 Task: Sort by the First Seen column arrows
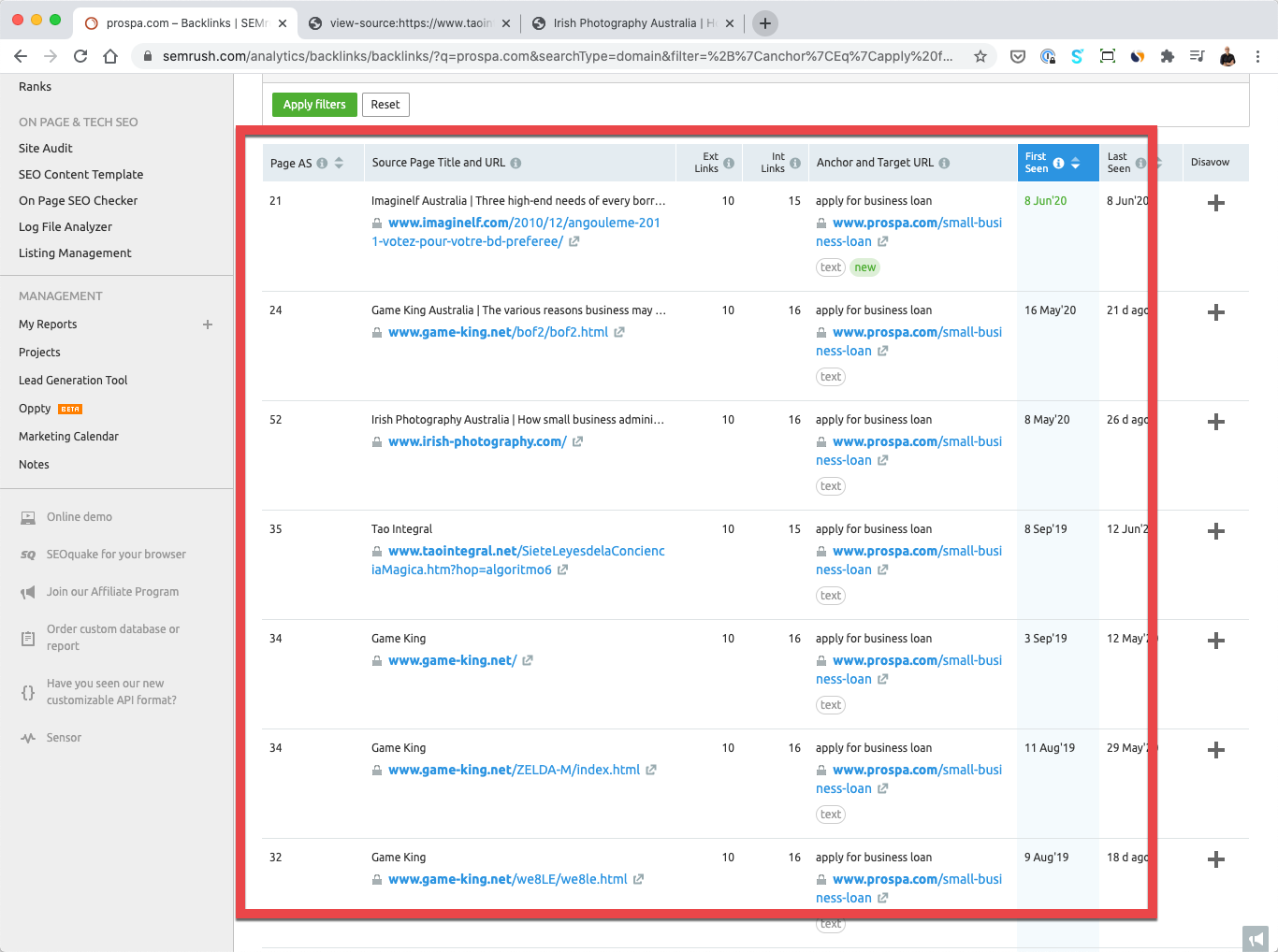pyautogui.click(x=1076, y=163)
